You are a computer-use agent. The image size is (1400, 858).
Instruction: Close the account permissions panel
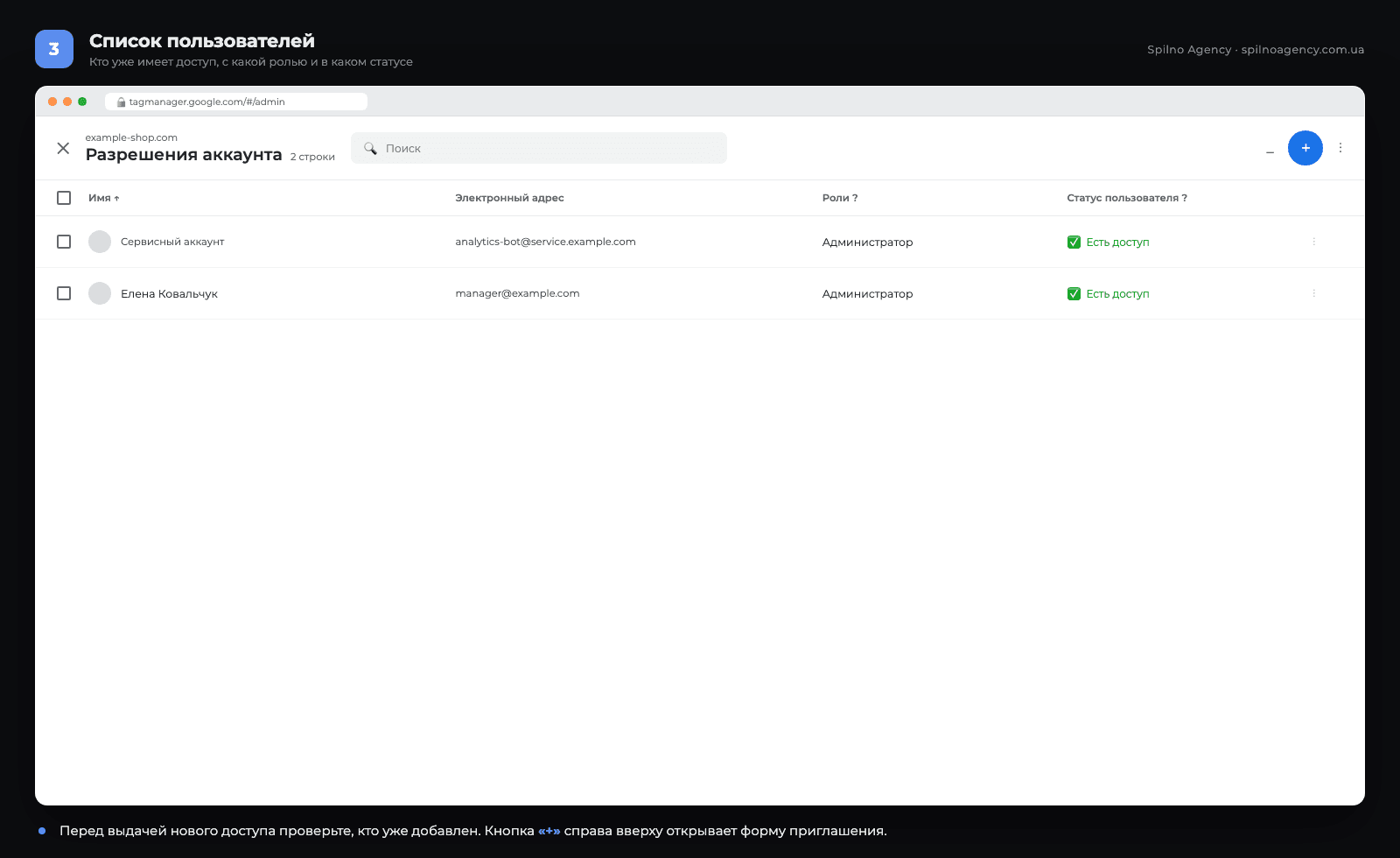(x=63, y=148)
